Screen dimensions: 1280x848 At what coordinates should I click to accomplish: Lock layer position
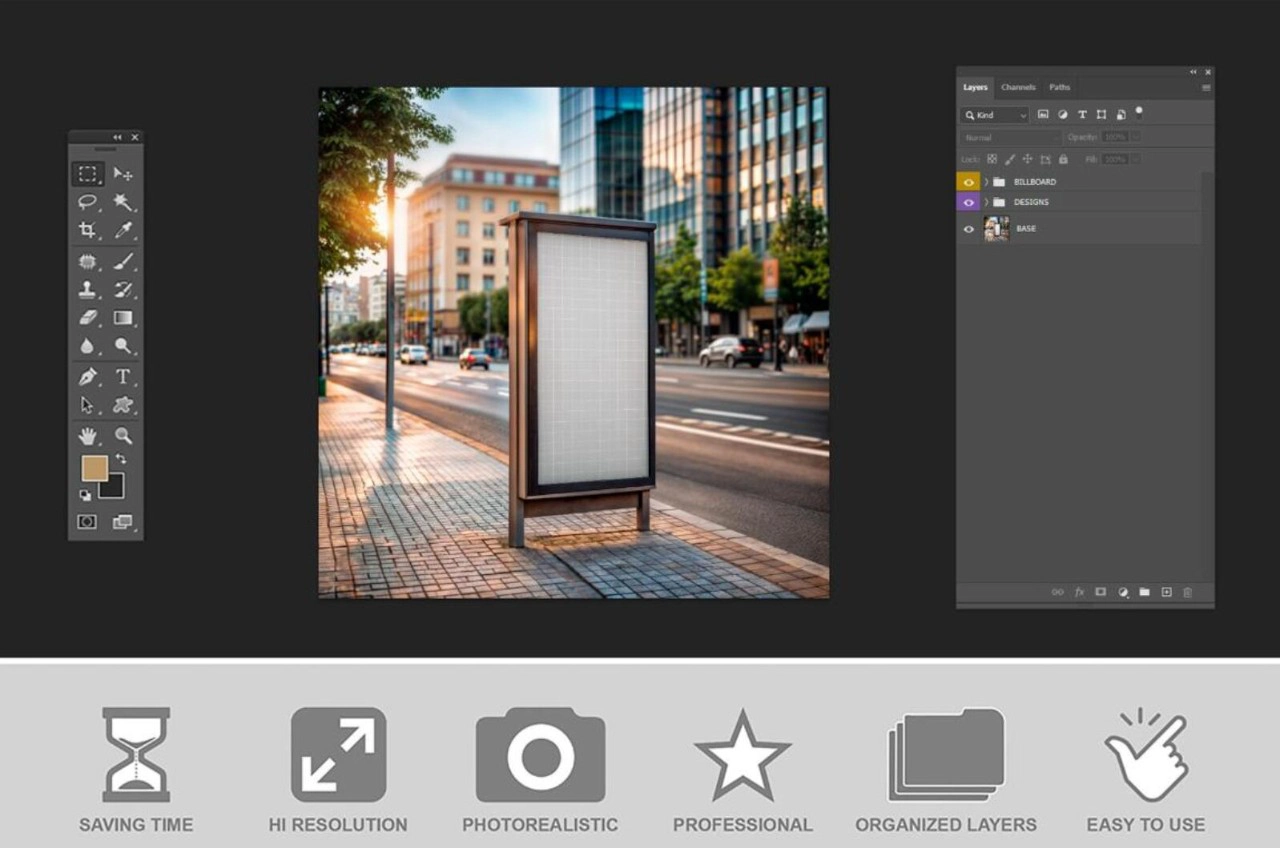click(x=1027, y=159)
